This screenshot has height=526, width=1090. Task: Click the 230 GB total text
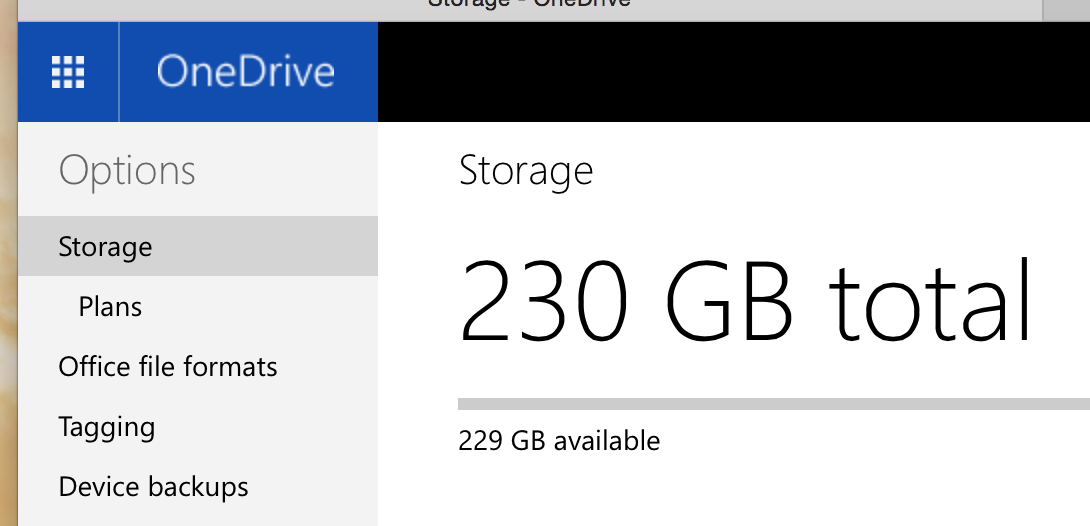[745, 300]
